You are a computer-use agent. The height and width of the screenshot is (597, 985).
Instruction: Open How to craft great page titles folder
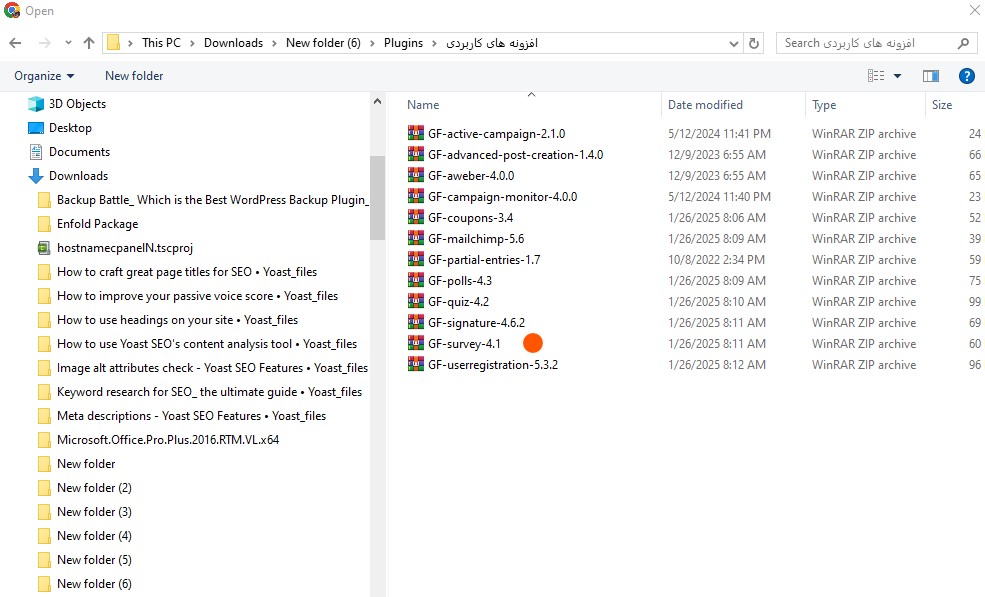[187, 271]
